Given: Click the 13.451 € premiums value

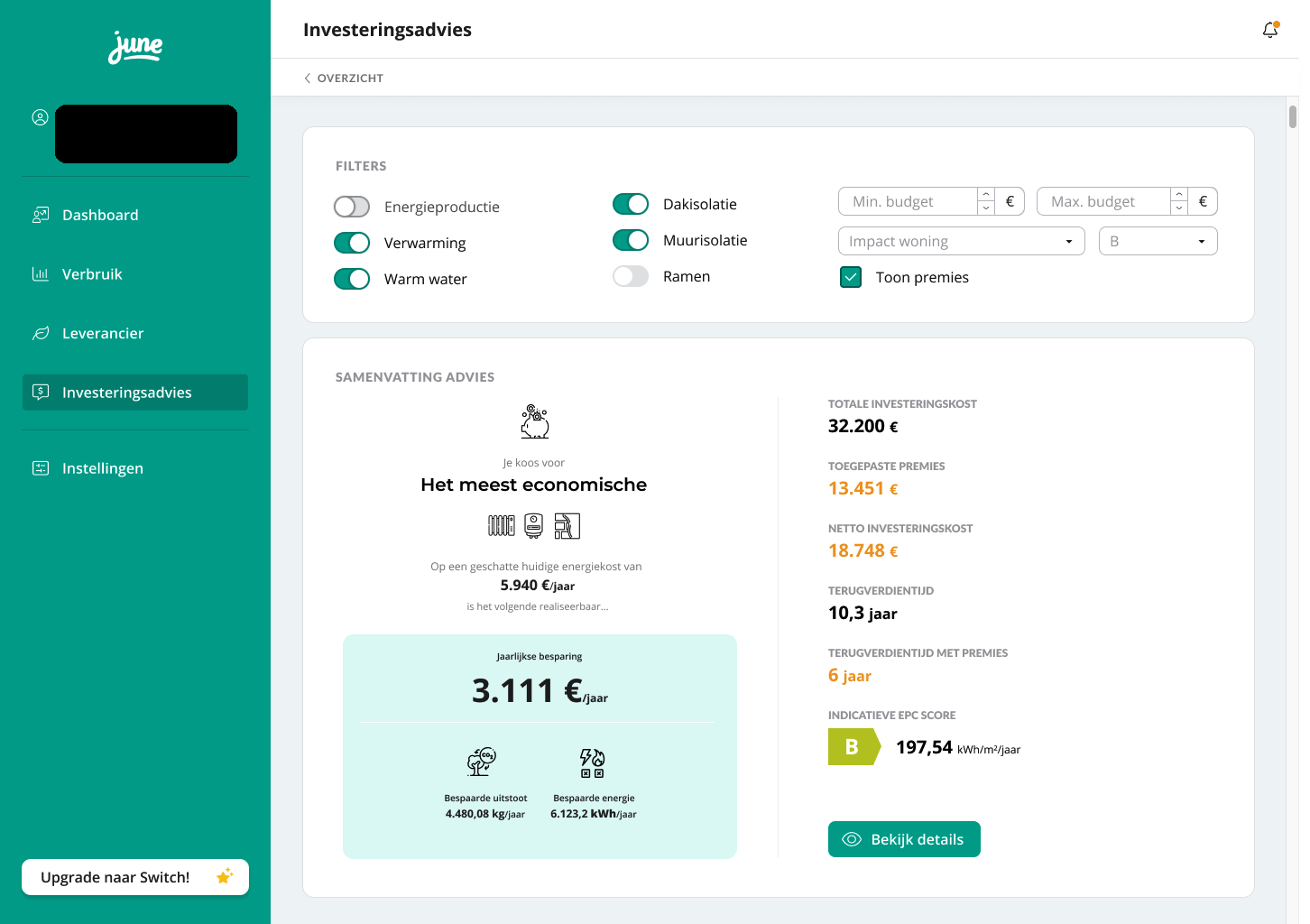Looking at the screenshot, I should click(863, 489).
